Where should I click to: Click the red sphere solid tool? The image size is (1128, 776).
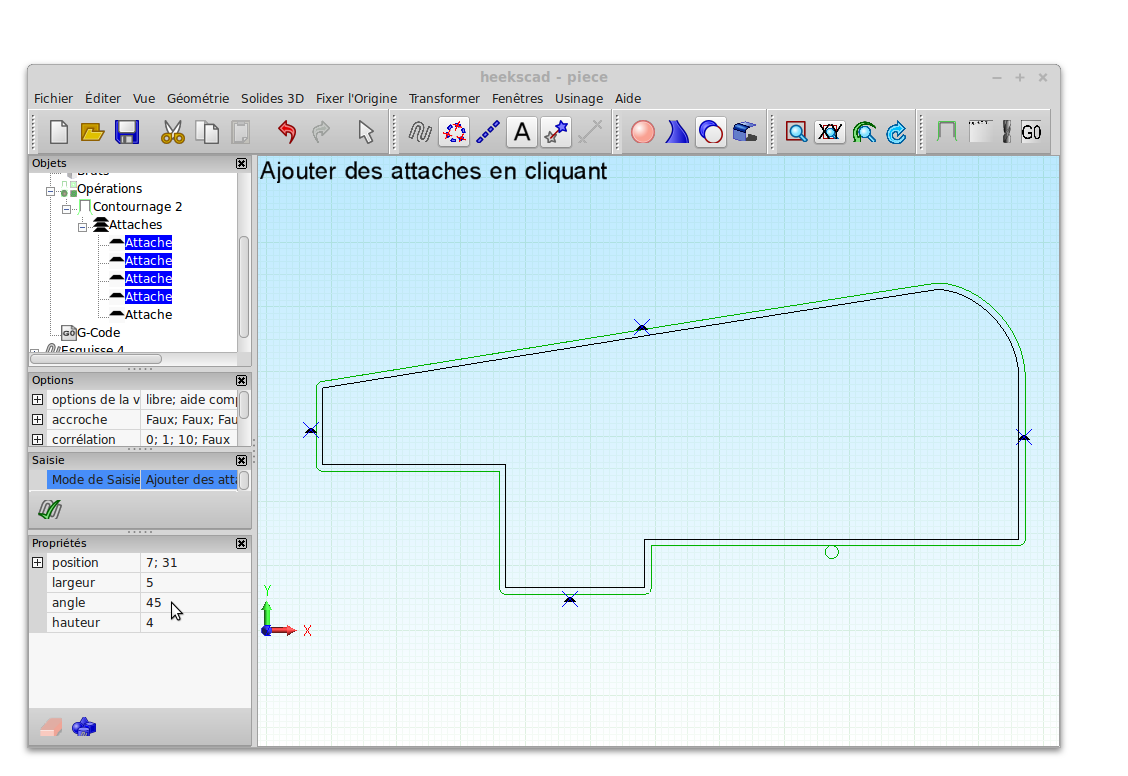pyautogui.click(x=643, y=132)
